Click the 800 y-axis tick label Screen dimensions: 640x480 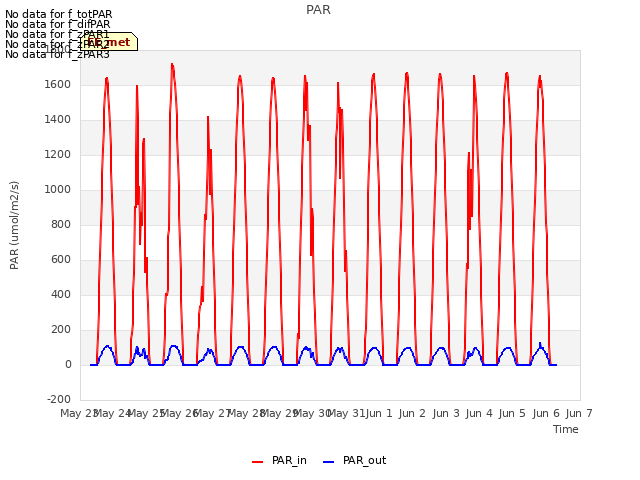point(61,224)
